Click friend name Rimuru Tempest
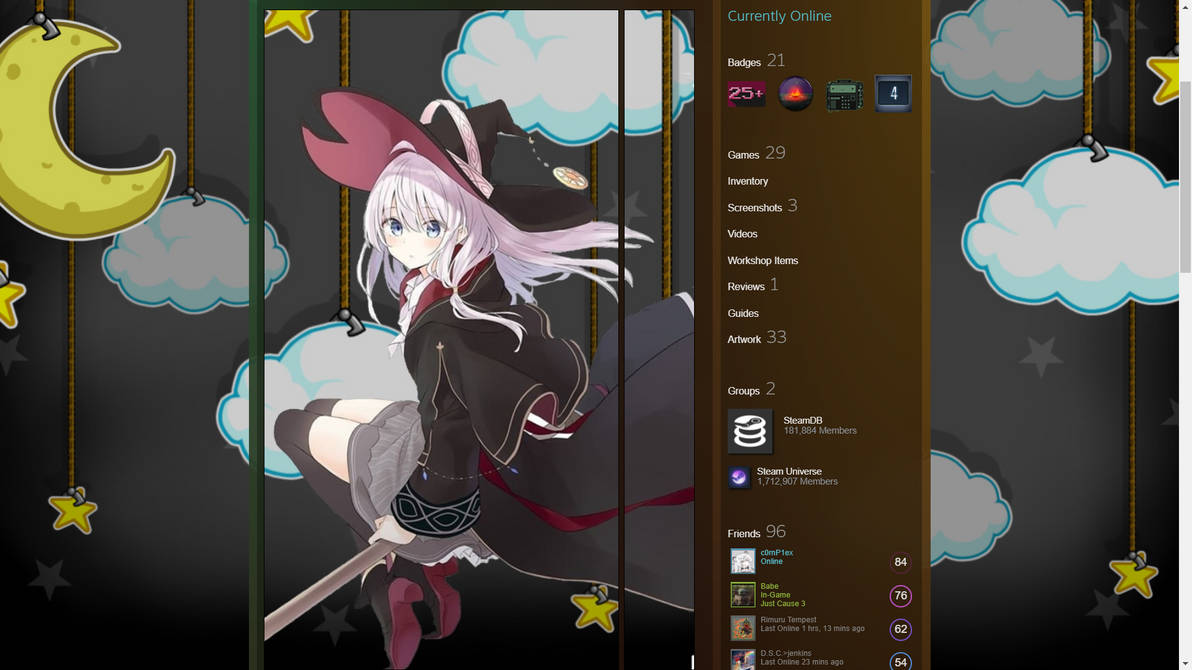 [x=790, y=620]
